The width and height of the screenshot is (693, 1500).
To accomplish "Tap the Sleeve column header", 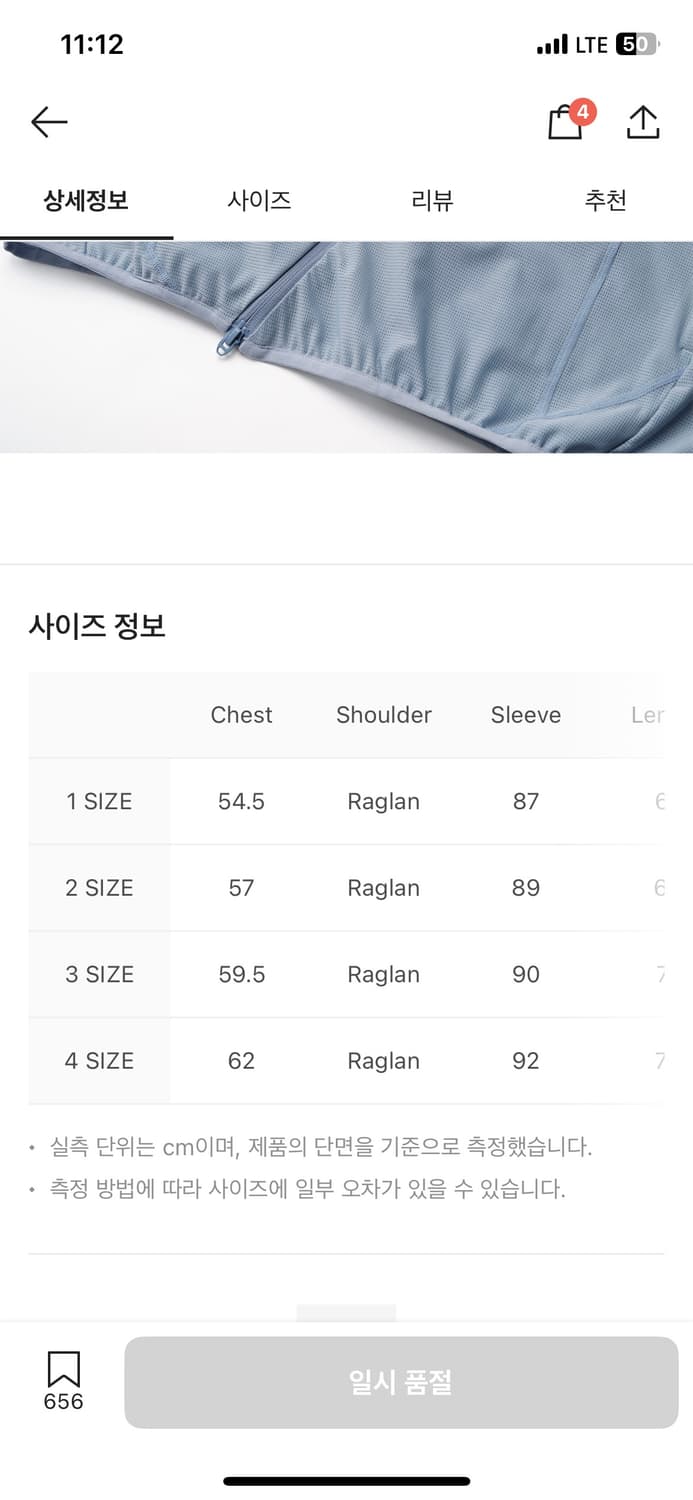I will click(x=526, y=715).
